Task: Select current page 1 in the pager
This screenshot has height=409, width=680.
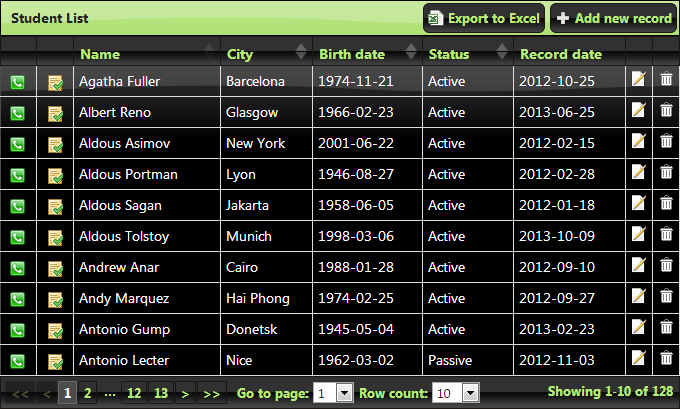Action: tap(67, 393)
